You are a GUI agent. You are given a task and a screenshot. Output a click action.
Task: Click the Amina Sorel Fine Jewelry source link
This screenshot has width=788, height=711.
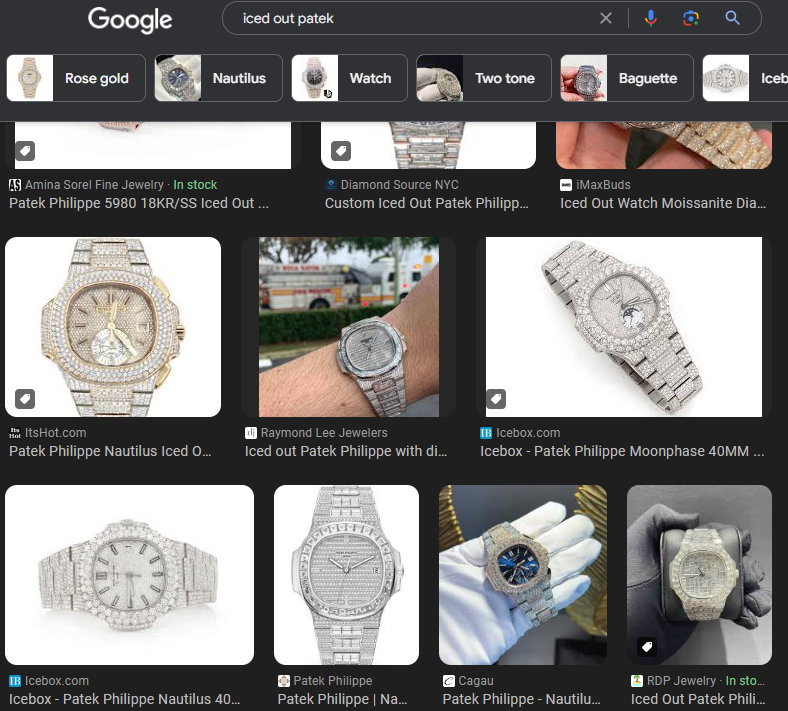click(94, 185)
